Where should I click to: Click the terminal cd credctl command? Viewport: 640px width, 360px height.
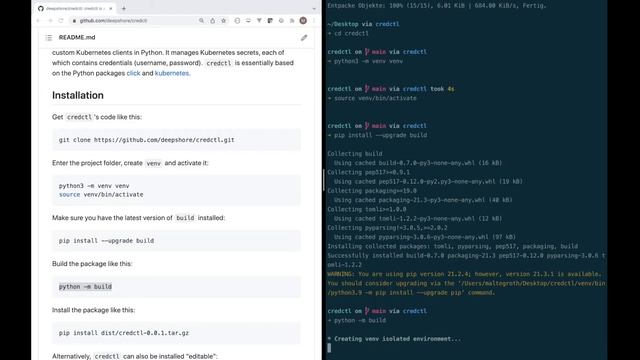click(351, 33)
